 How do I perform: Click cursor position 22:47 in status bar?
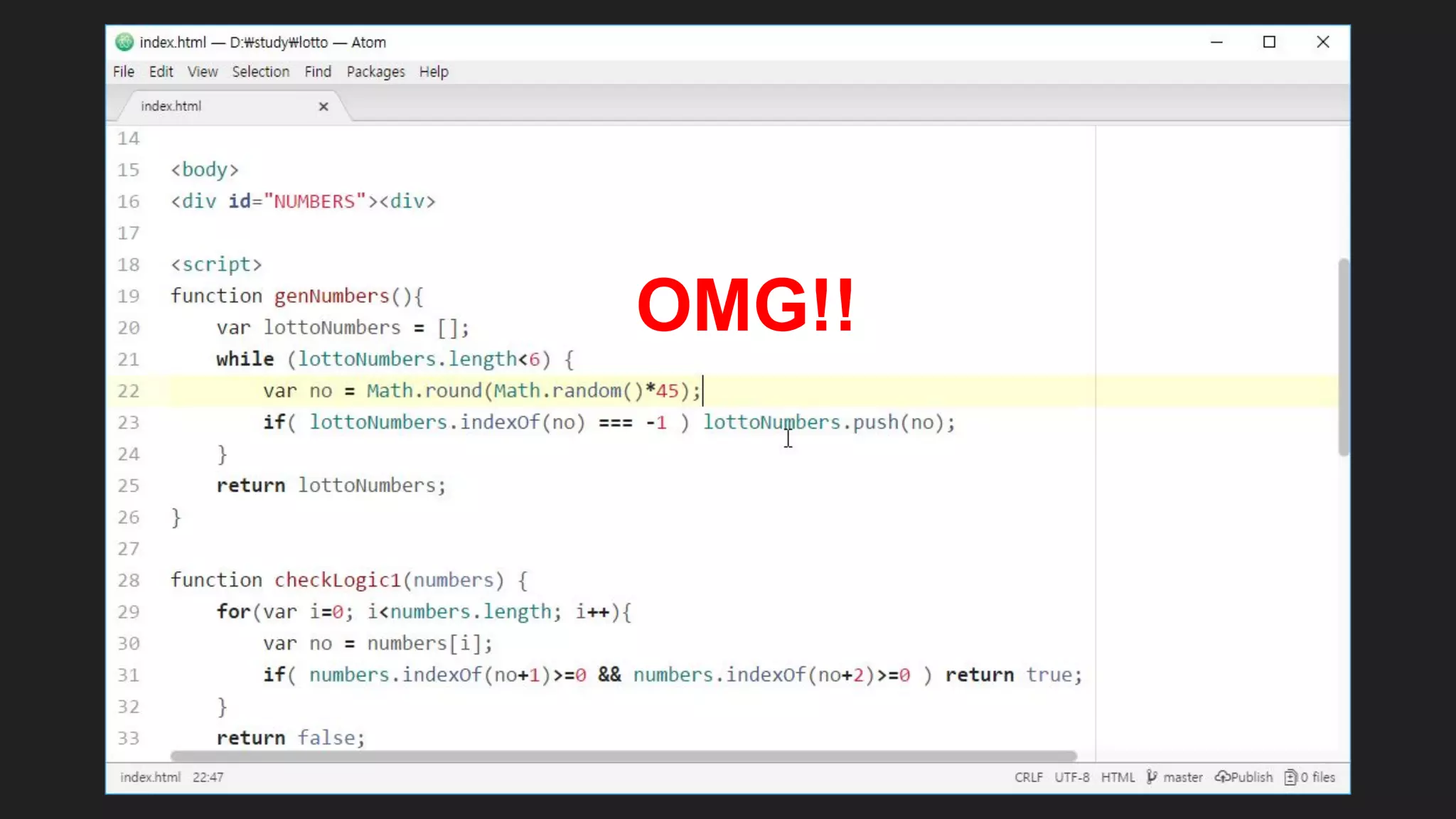208,777
